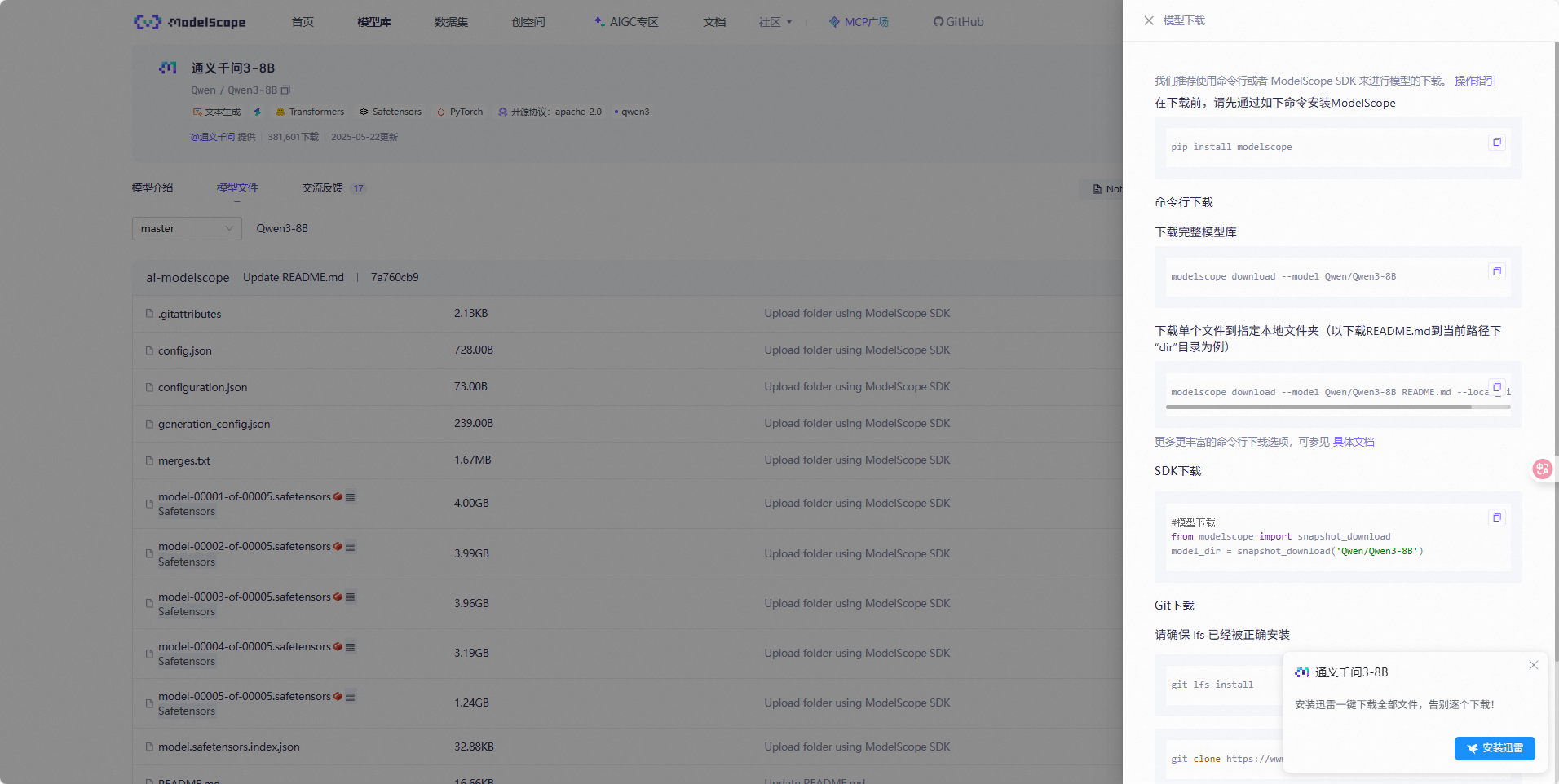Click the details list icon on model-00003
The image size is (1559, 784).
(x=350, y=597)
